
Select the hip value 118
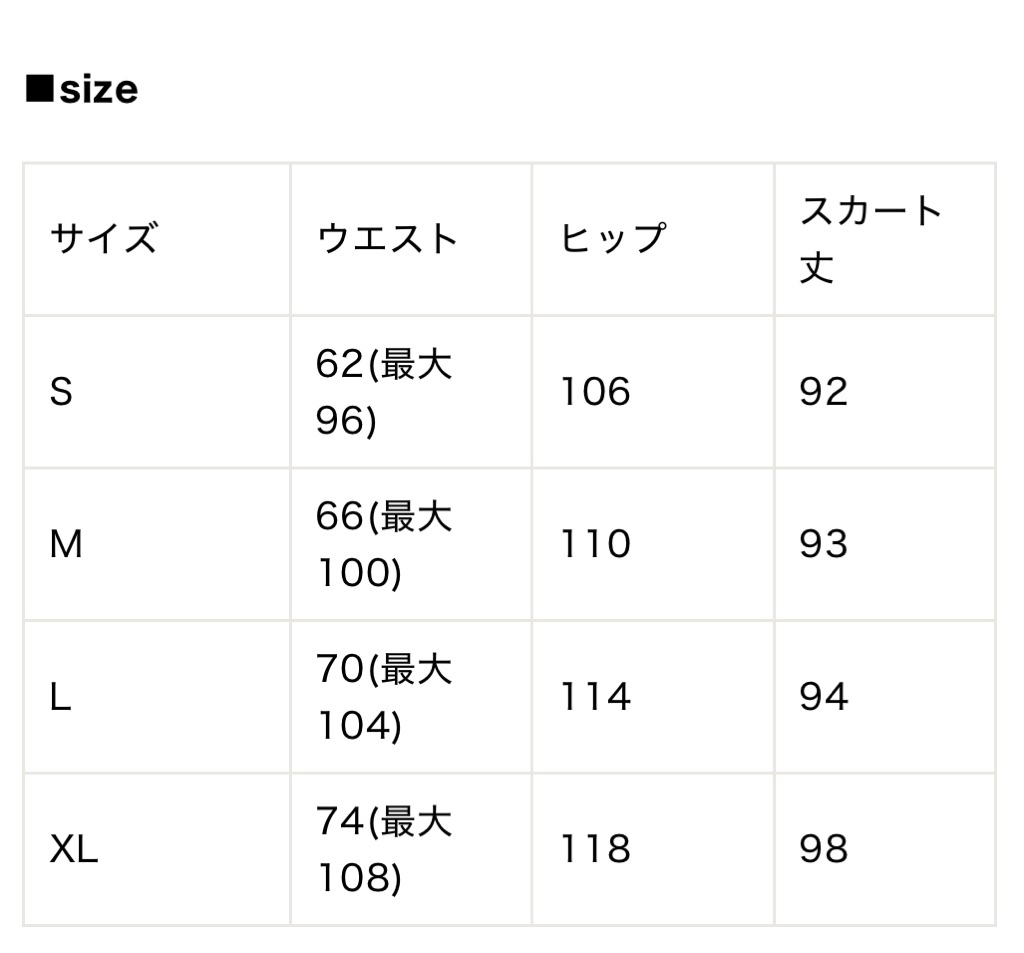595,849
